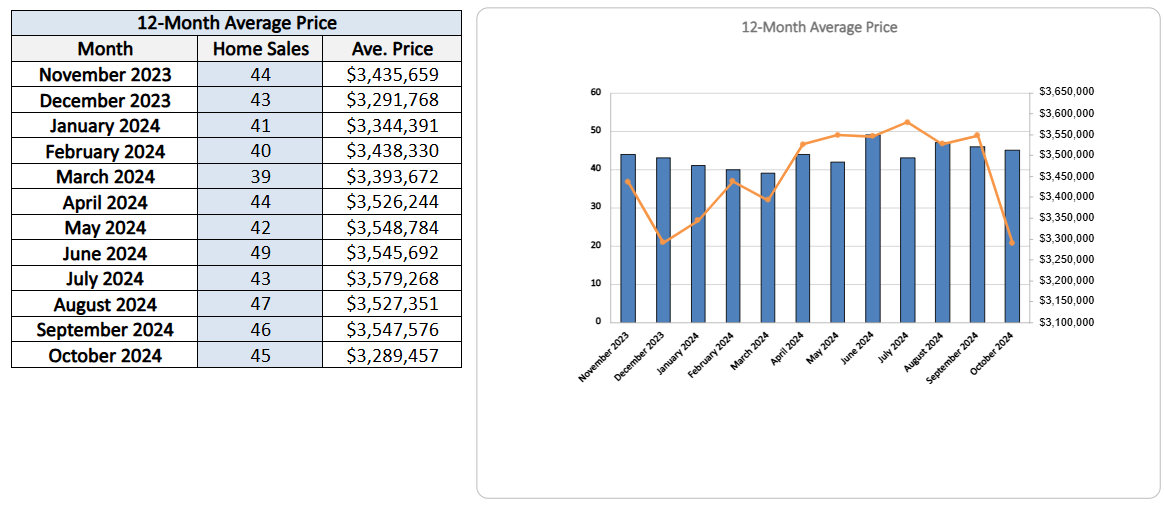Select the 'February 2024' table cell

[105, 152]
